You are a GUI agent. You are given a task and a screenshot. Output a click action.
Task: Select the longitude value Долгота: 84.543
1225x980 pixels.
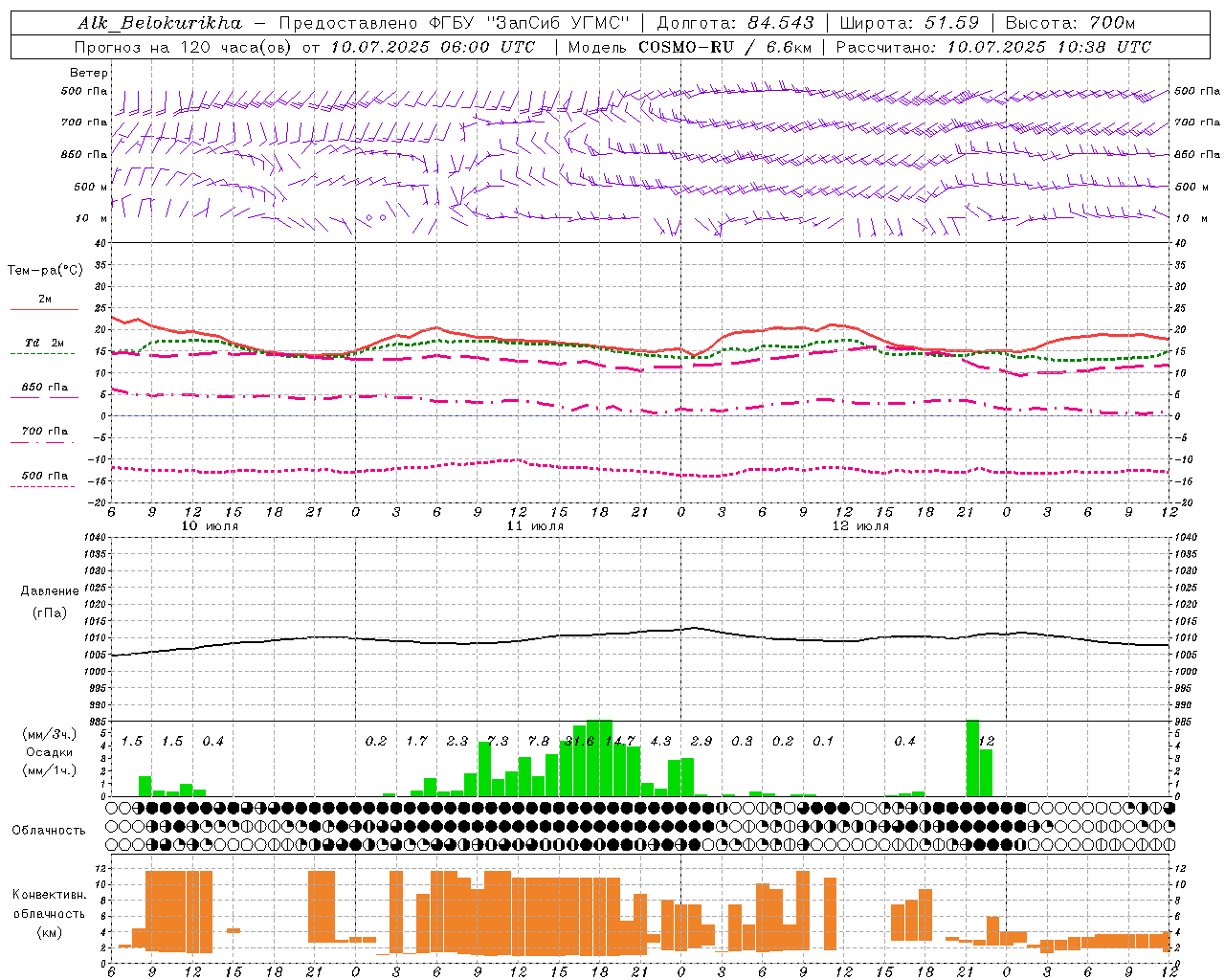(x=736, y=22)
